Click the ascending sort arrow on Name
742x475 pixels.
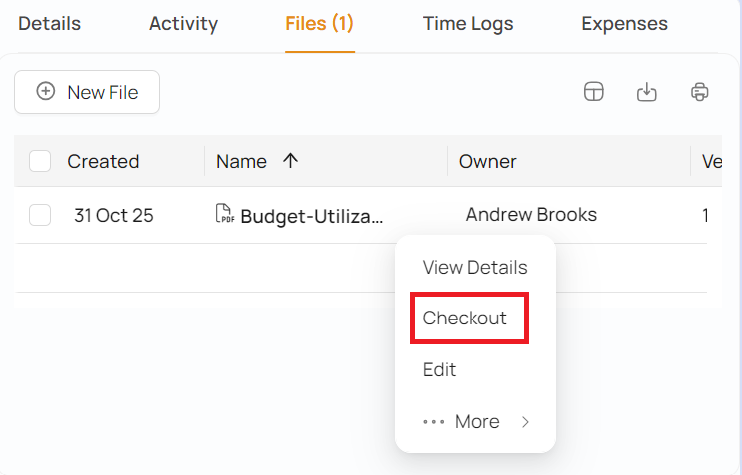pyautogui.click(x=291, y=161)
